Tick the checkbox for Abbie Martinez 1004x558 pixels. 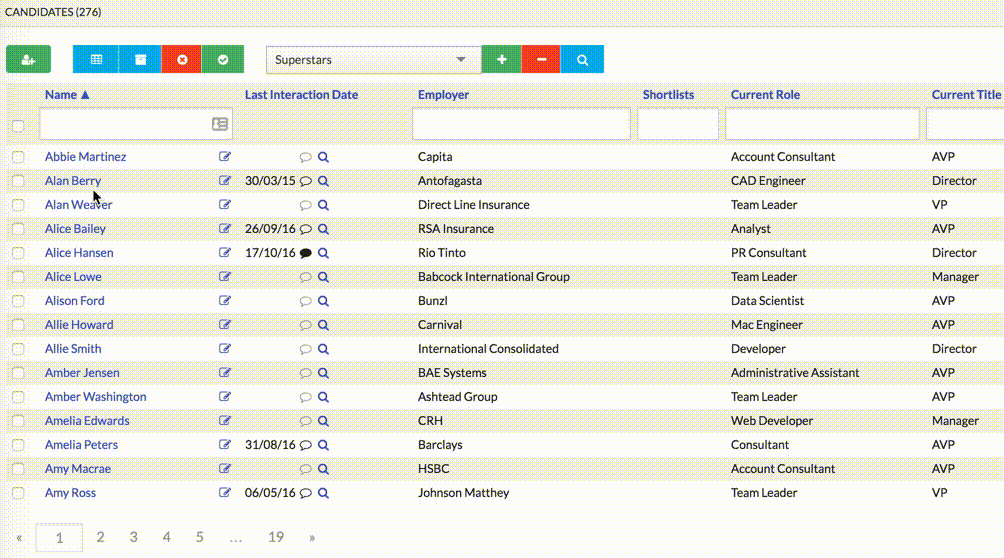tap(18, 157)
